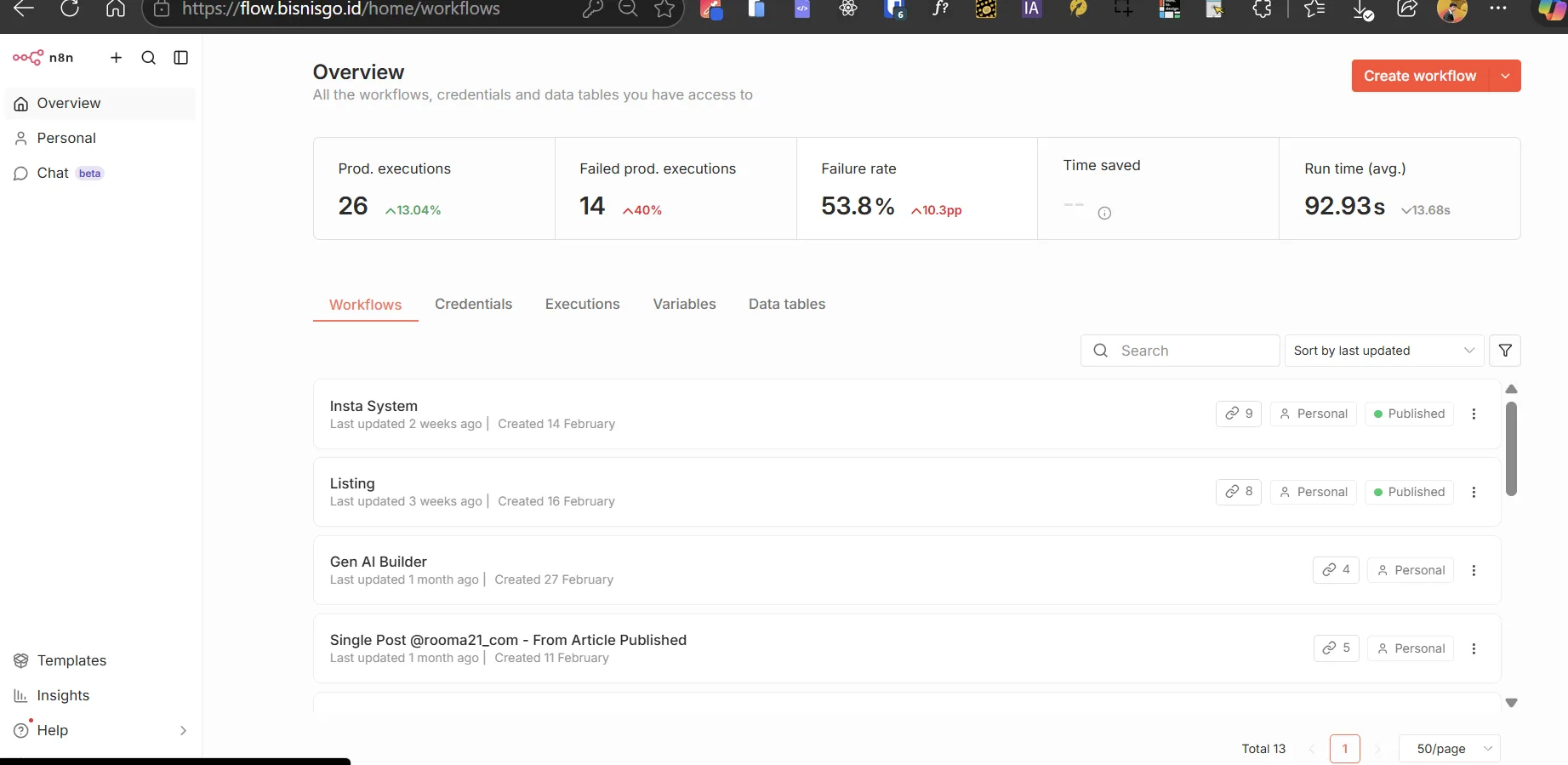Screen dimensions: 1568x765
Task: Click Time saved info icon
Action: [1104, 214]
